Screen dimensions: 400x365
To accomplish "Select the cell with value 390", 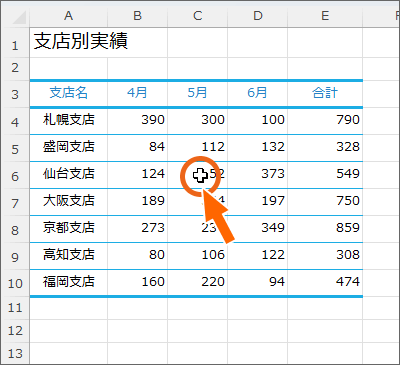I will point(138,120).
